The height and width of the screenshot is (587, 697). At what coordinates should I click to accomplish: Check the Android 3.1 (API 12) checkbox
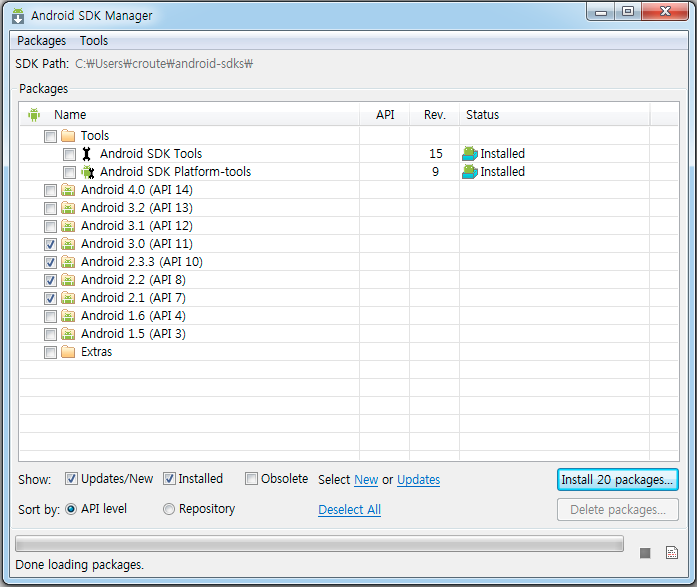[50, 226]
